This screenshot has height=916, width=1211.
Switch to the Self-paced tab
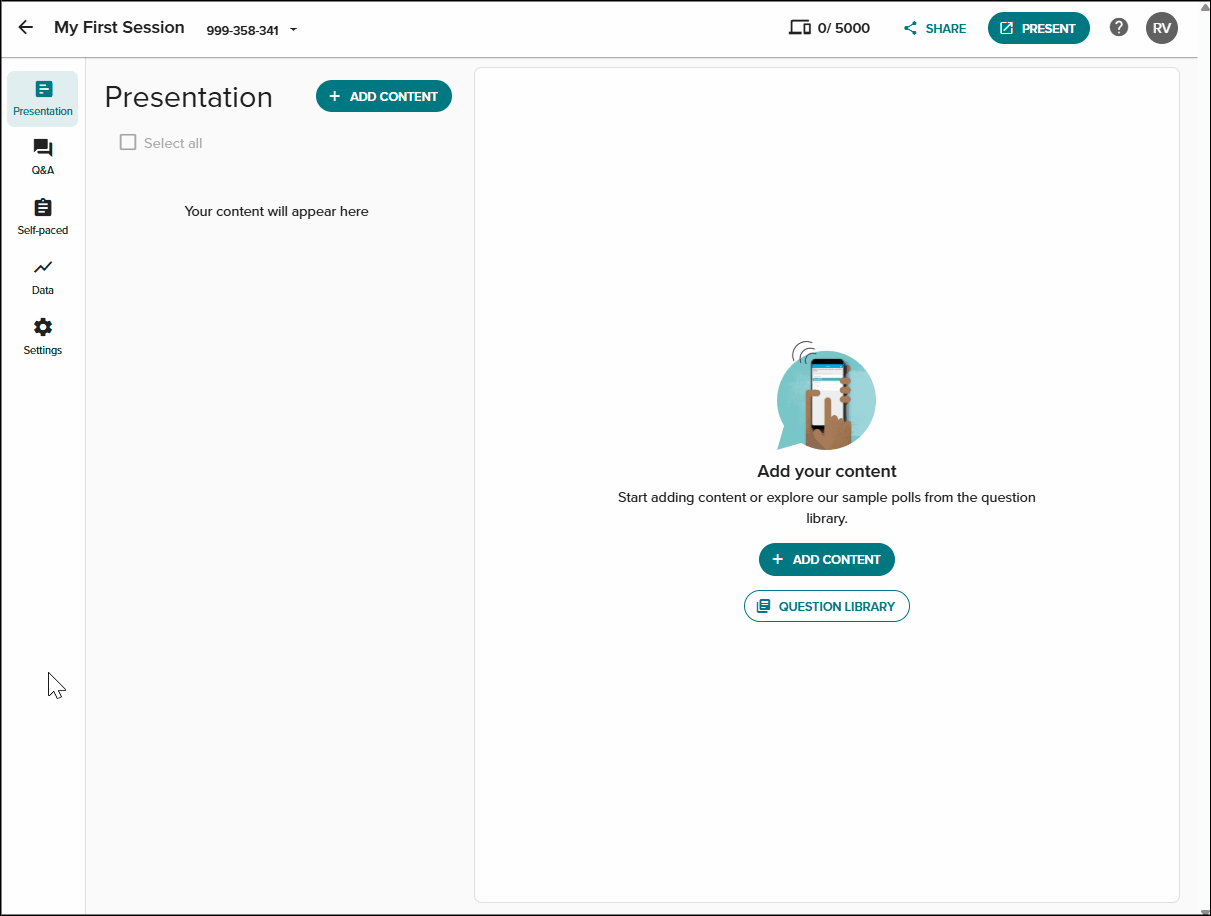(43, 218)
